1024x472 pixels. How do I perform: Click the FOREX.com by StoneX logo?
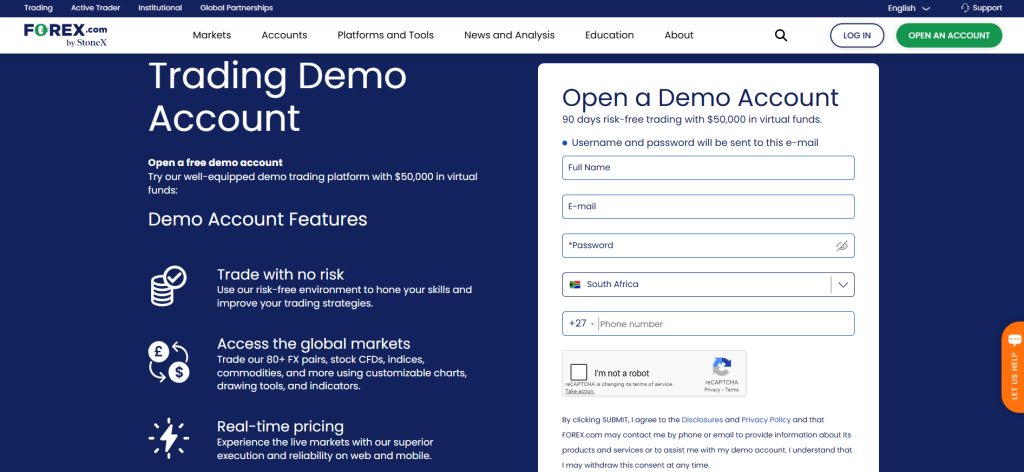point(65,35)
